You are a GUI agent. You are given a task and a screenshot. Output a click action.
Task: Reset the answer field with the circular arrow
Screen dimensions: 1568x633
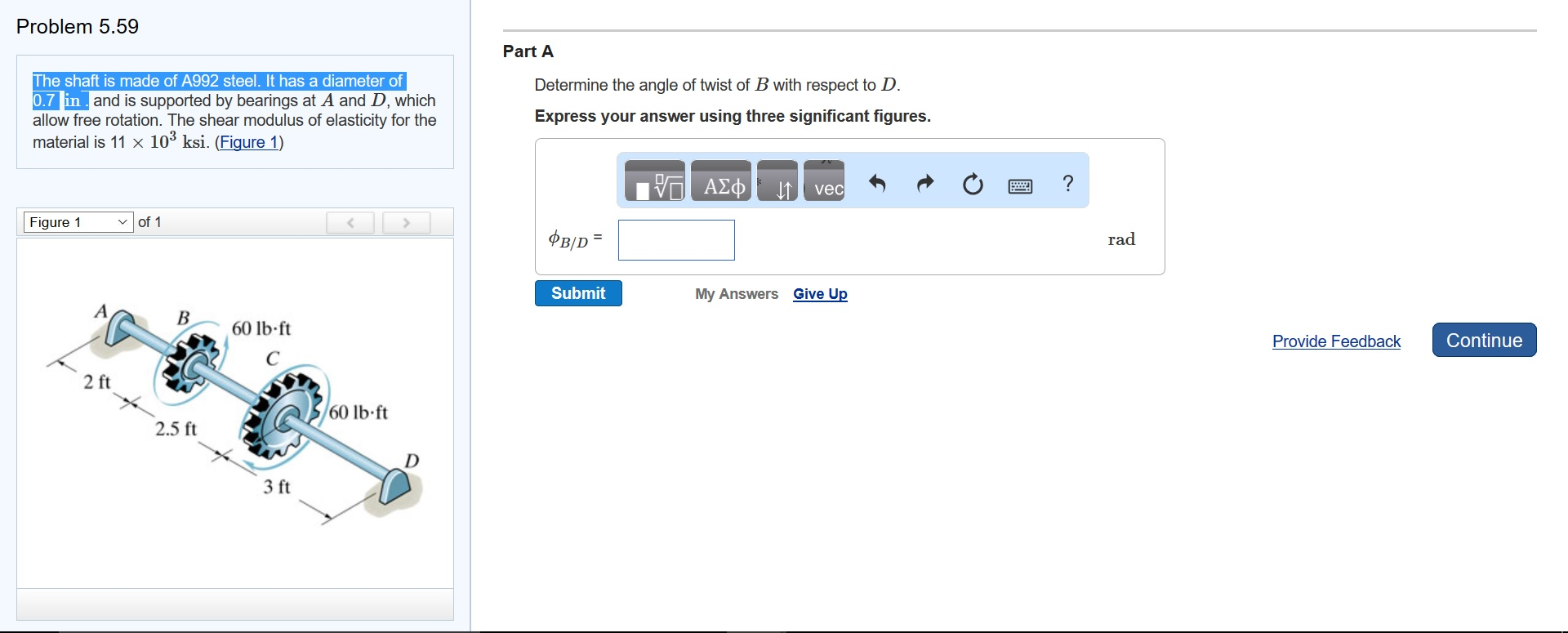(973, 184)
